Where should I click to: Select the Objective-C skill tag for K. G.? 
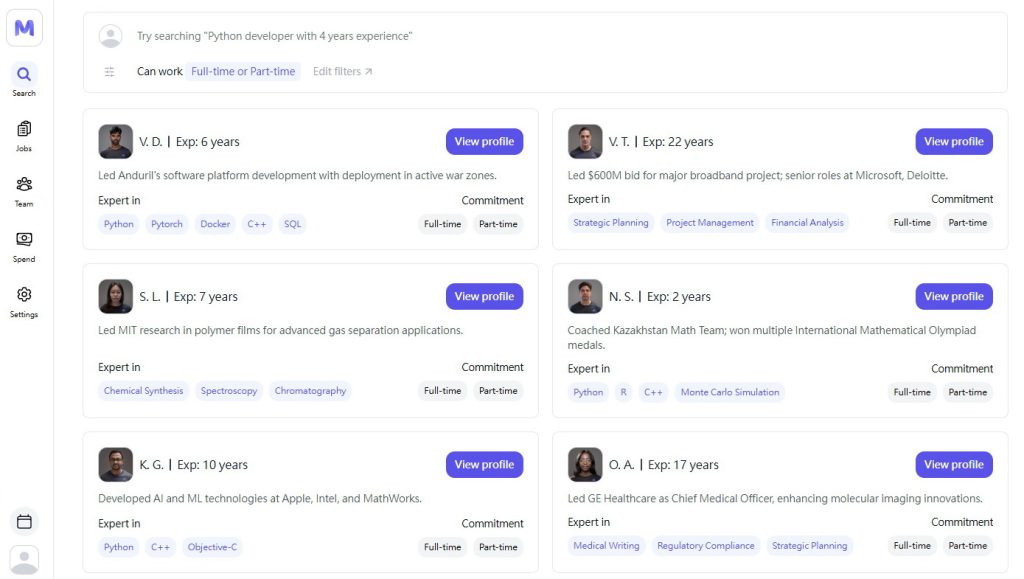[214, 547]
